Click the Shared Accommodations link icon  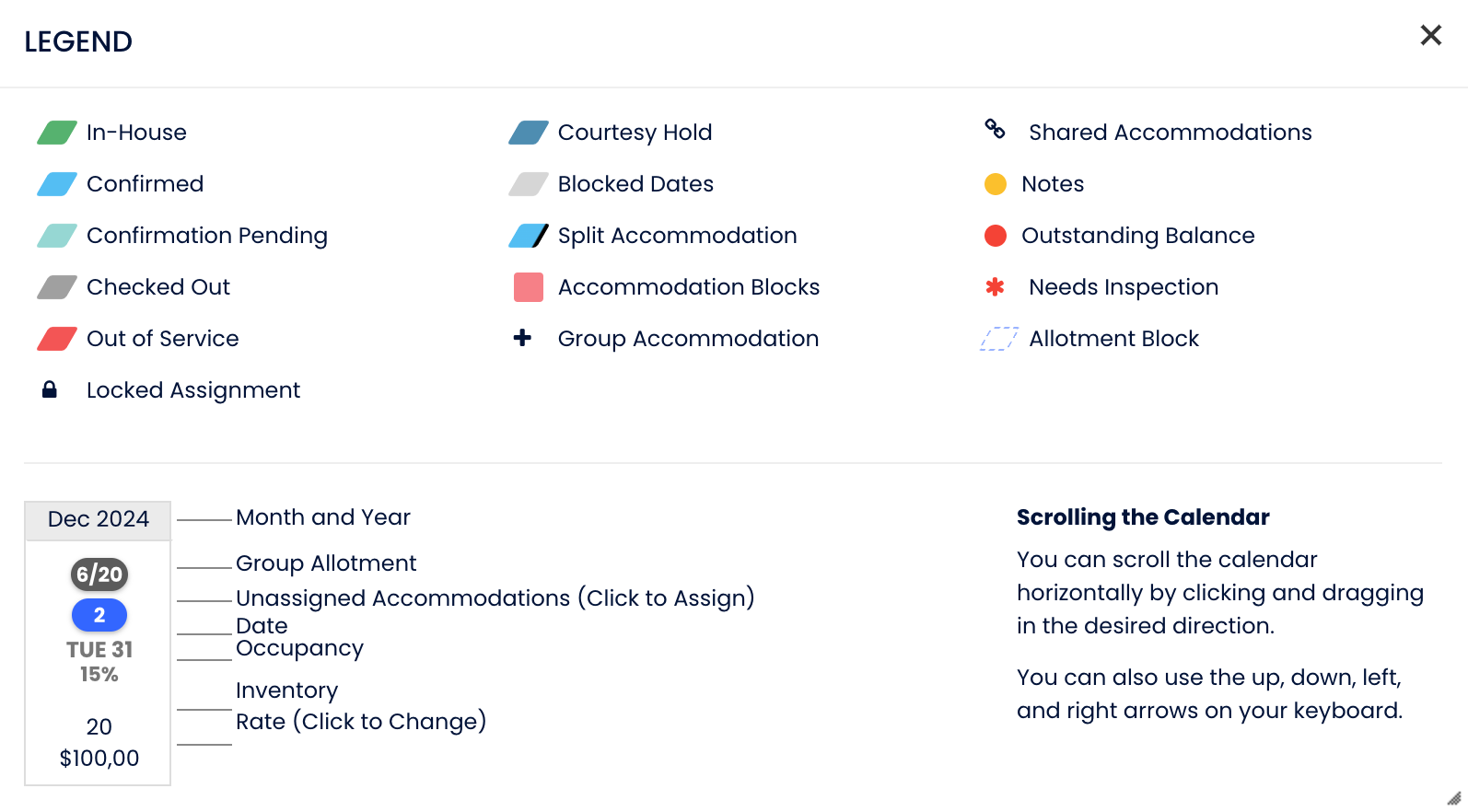[995, 129]
